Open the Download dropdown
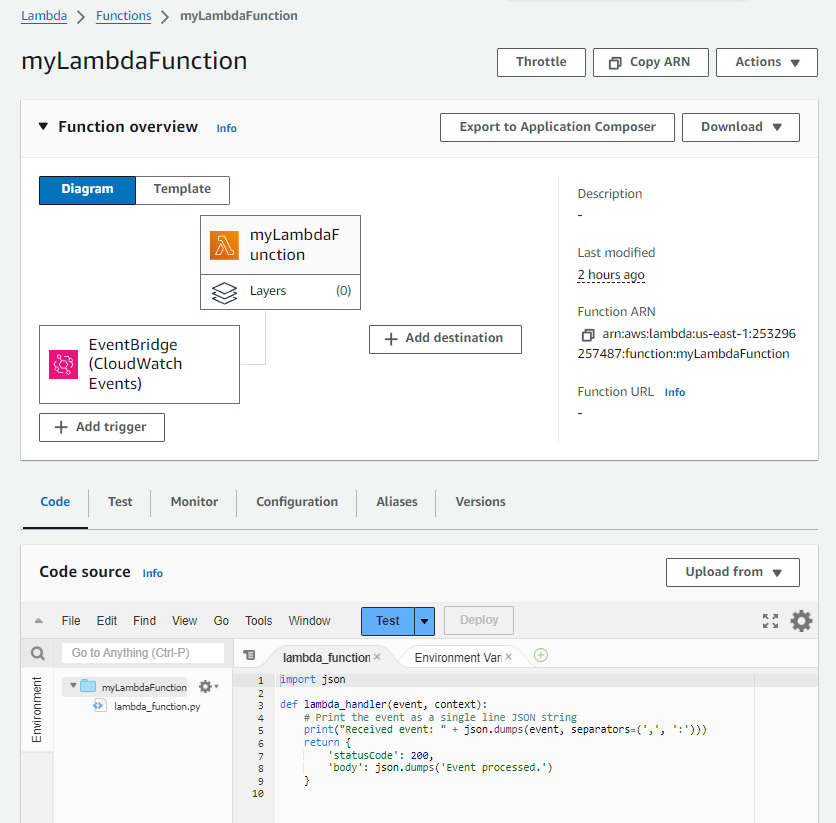 coord(740,127)
